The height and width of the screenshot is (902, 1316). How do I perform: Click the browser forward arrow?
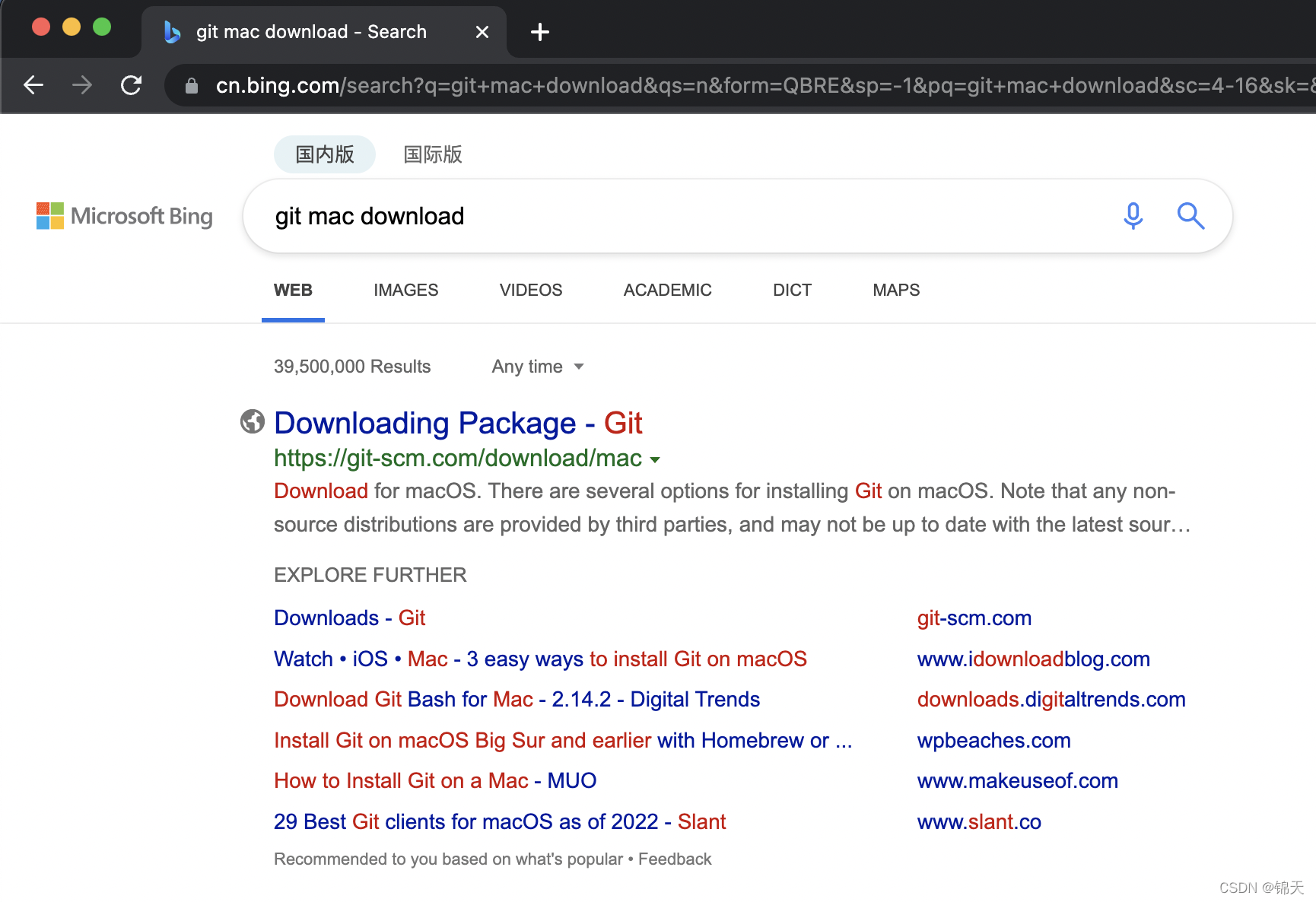coord(82,85)
